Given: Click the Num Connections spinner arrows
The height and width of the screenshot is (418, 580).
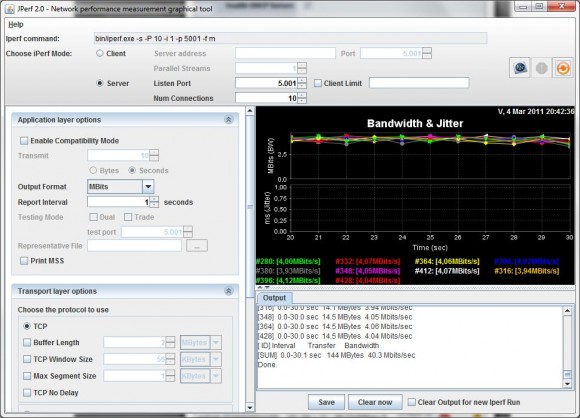Looking at the screenshot, I should pos(302,98).
